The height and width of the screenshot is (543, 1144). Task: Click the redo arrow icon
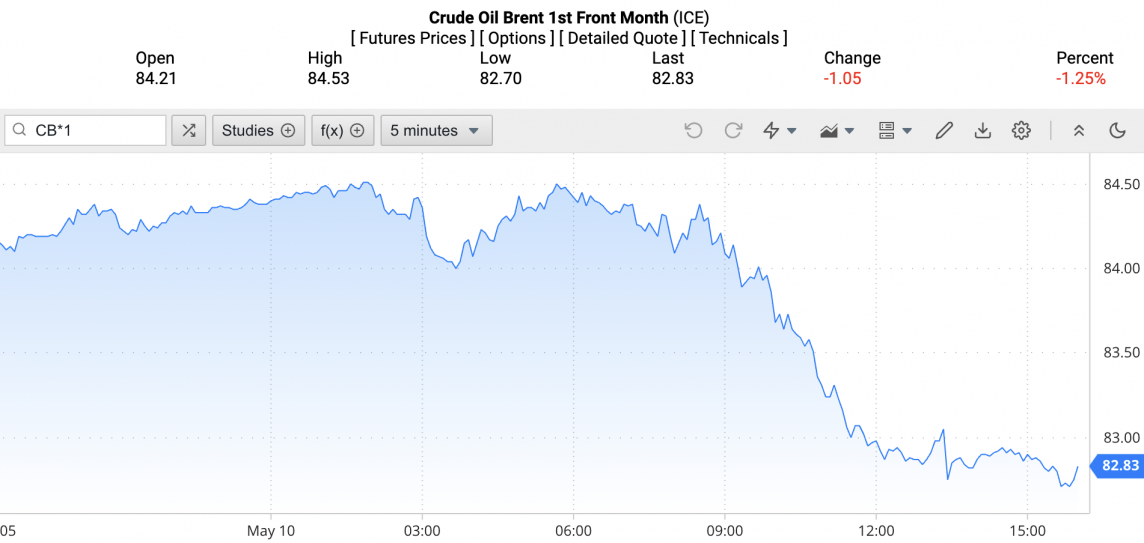(x=733, y=130)
